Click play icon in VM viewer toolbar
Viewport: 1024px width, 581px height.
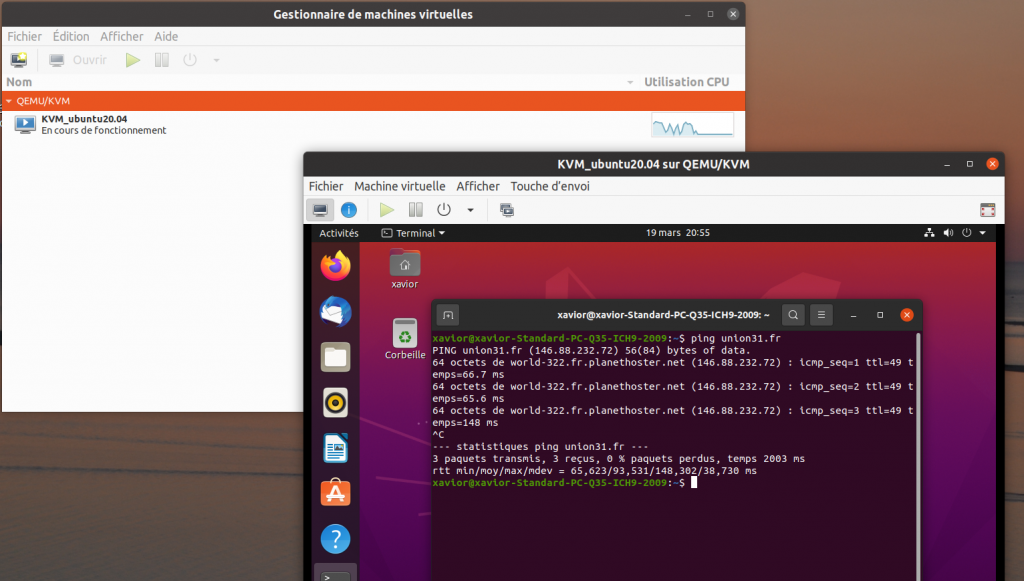[387, 210]
